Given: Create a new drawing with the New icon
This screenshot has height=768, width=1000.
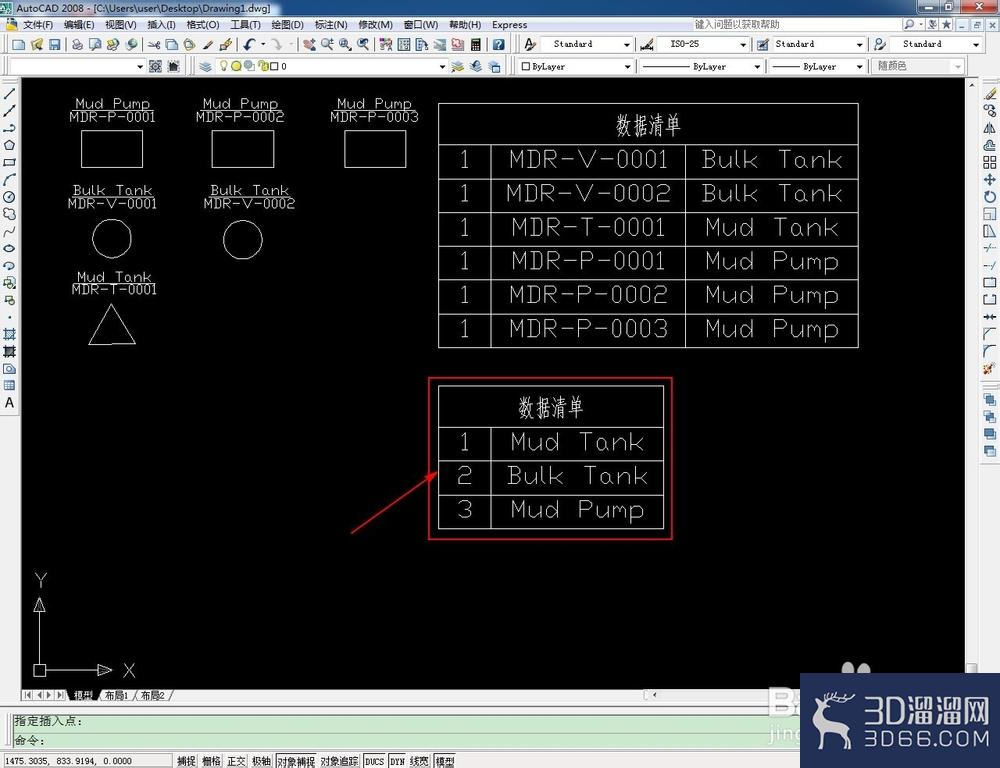Looking at the screenshot, I should (x=18, y=45).
